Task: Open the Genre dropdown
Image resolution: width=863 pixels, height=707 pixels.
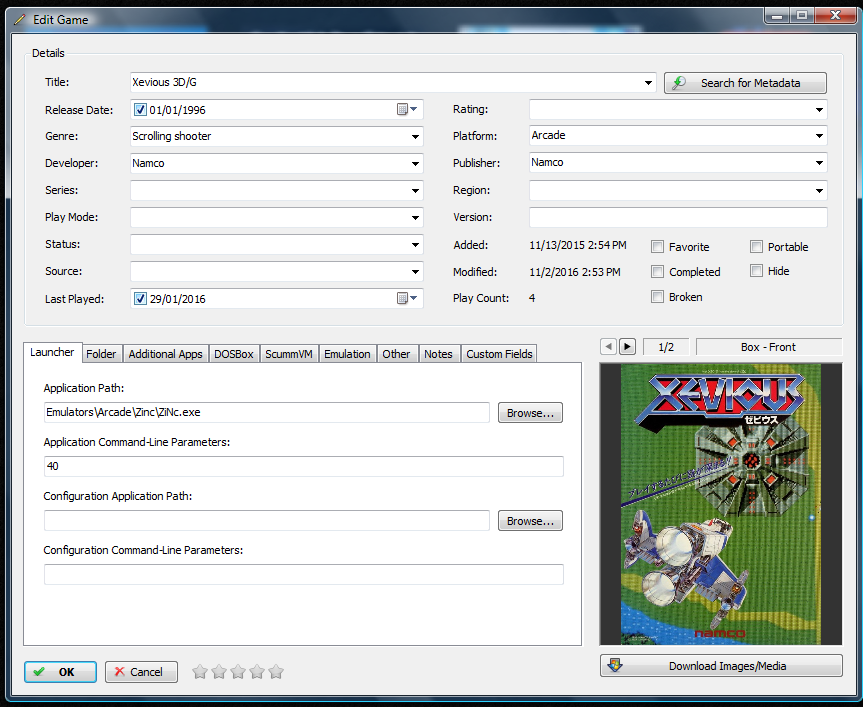Action: pyautogui.click(x=416, y=136)
